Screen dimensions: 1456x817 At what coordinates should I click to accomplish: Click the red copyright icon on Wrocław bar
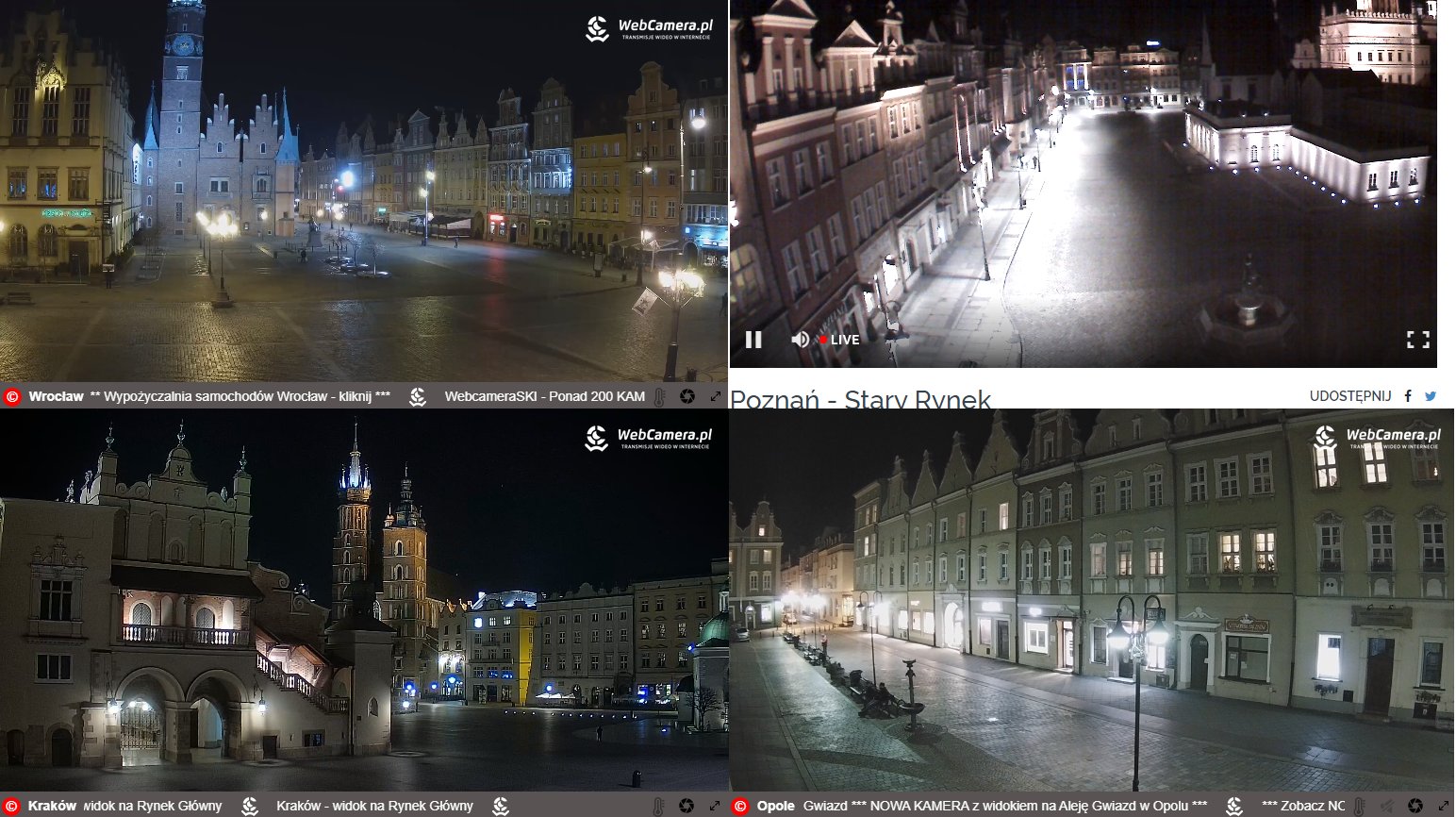tap(12, 397)
